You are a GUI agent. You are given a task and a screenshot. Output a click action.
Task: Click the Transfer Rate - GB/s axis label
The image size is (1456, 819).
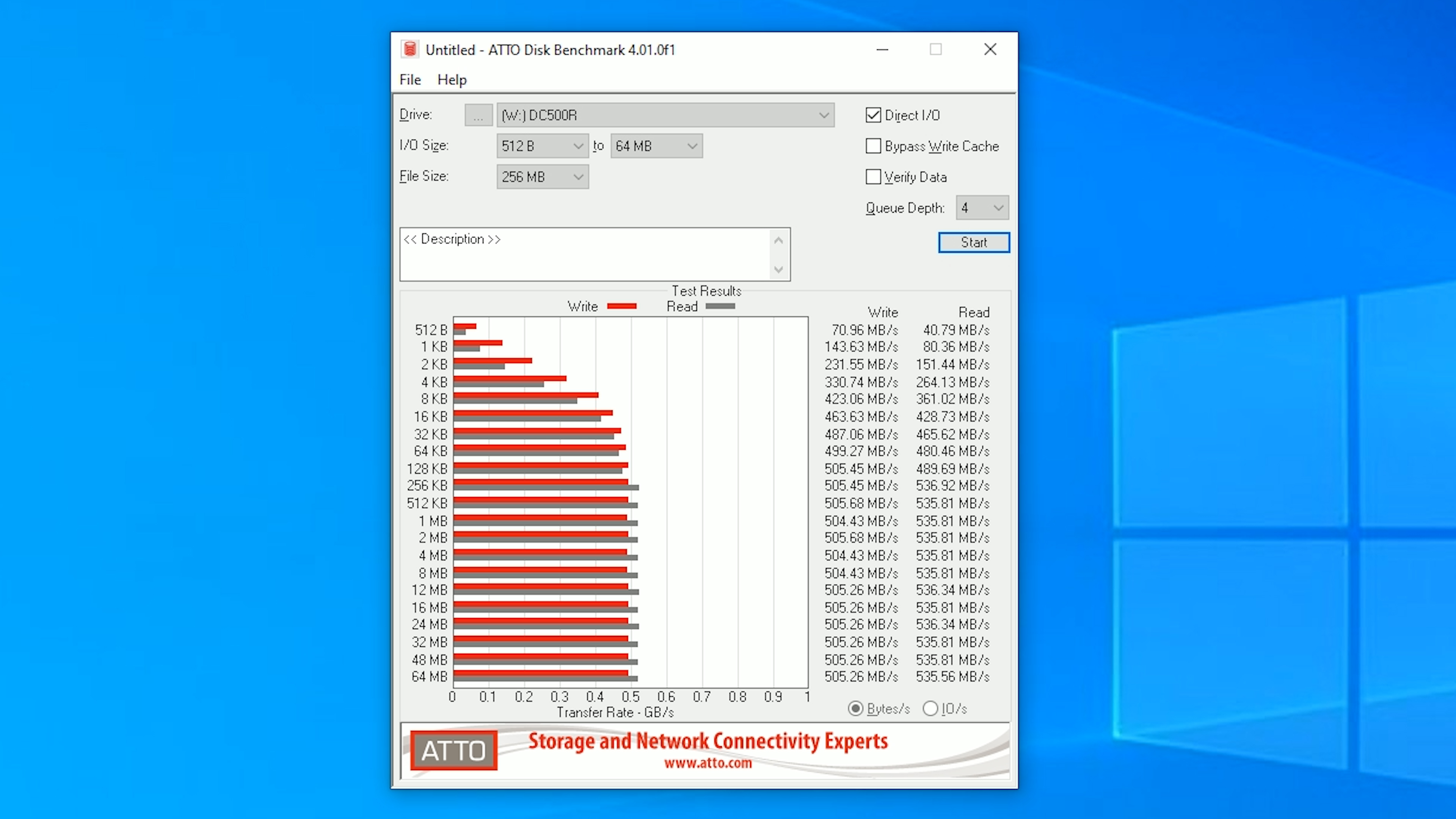(615, 712)
